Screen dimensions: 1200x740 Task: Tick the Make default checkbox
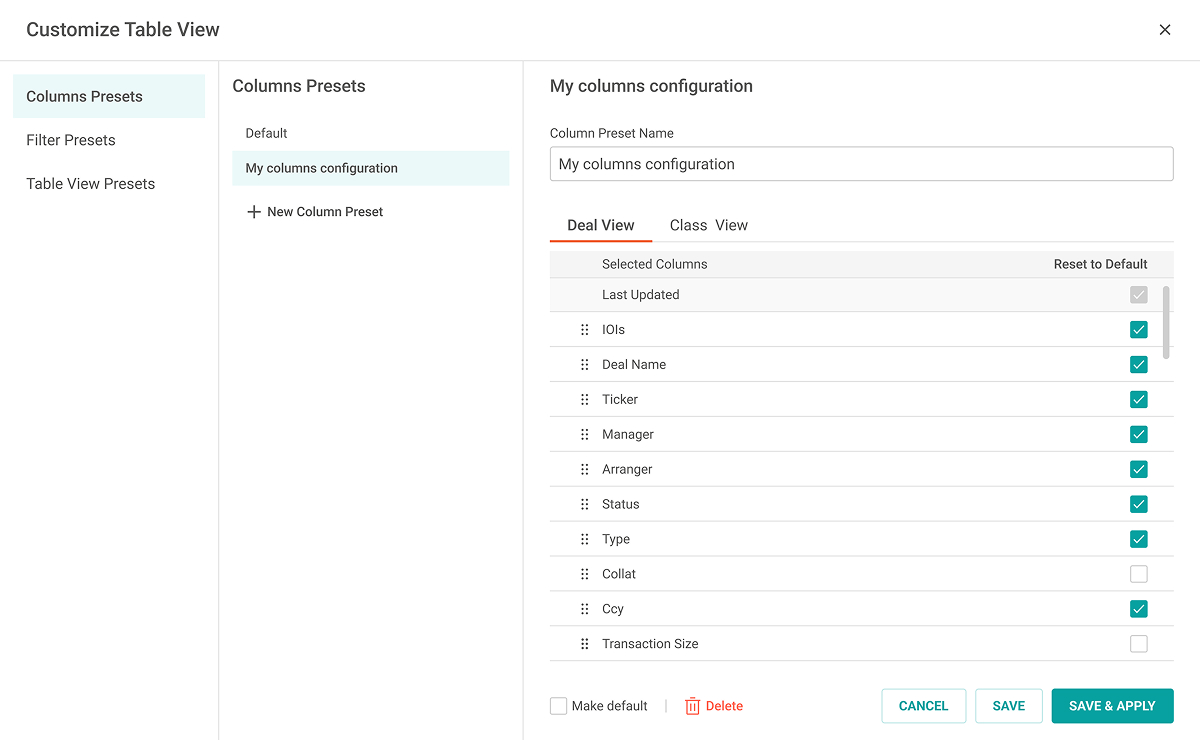tap(559, 706)
